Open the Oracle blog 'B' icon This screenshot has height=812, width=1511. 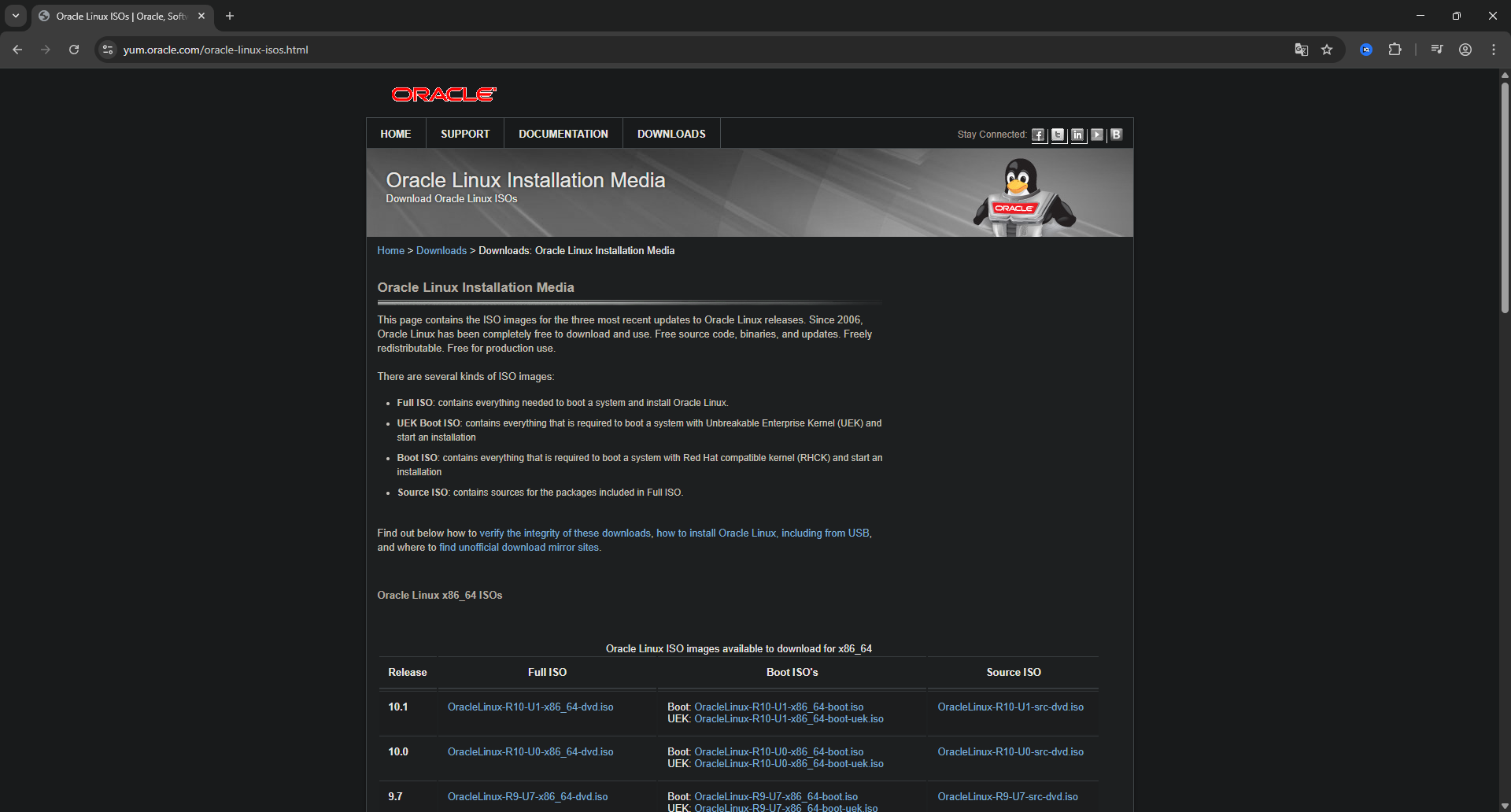click(x=1116, y=135)
